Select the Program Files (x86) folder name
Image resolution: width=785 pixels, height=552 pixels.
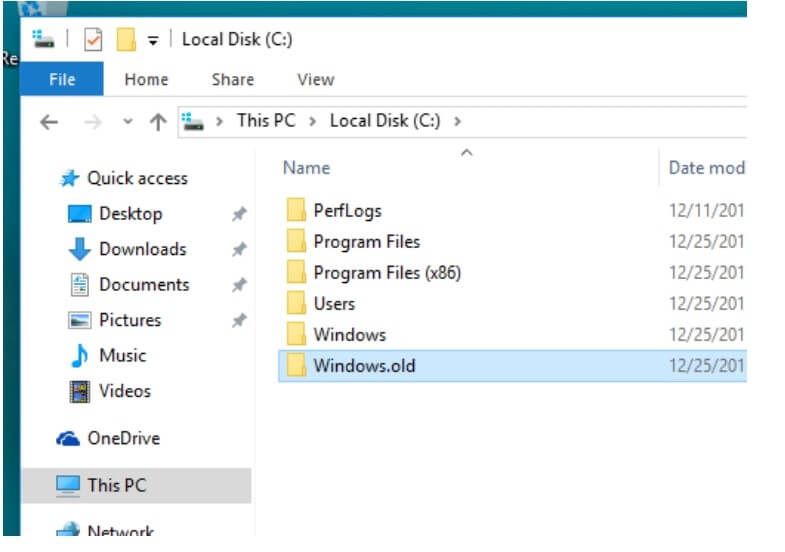point(387,273)
